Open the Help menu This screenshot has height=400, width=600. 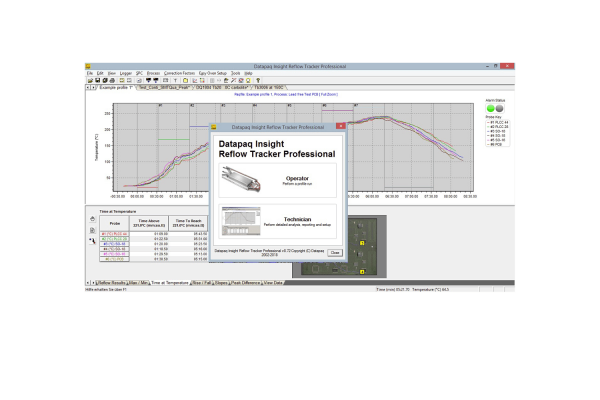point(249,73)
